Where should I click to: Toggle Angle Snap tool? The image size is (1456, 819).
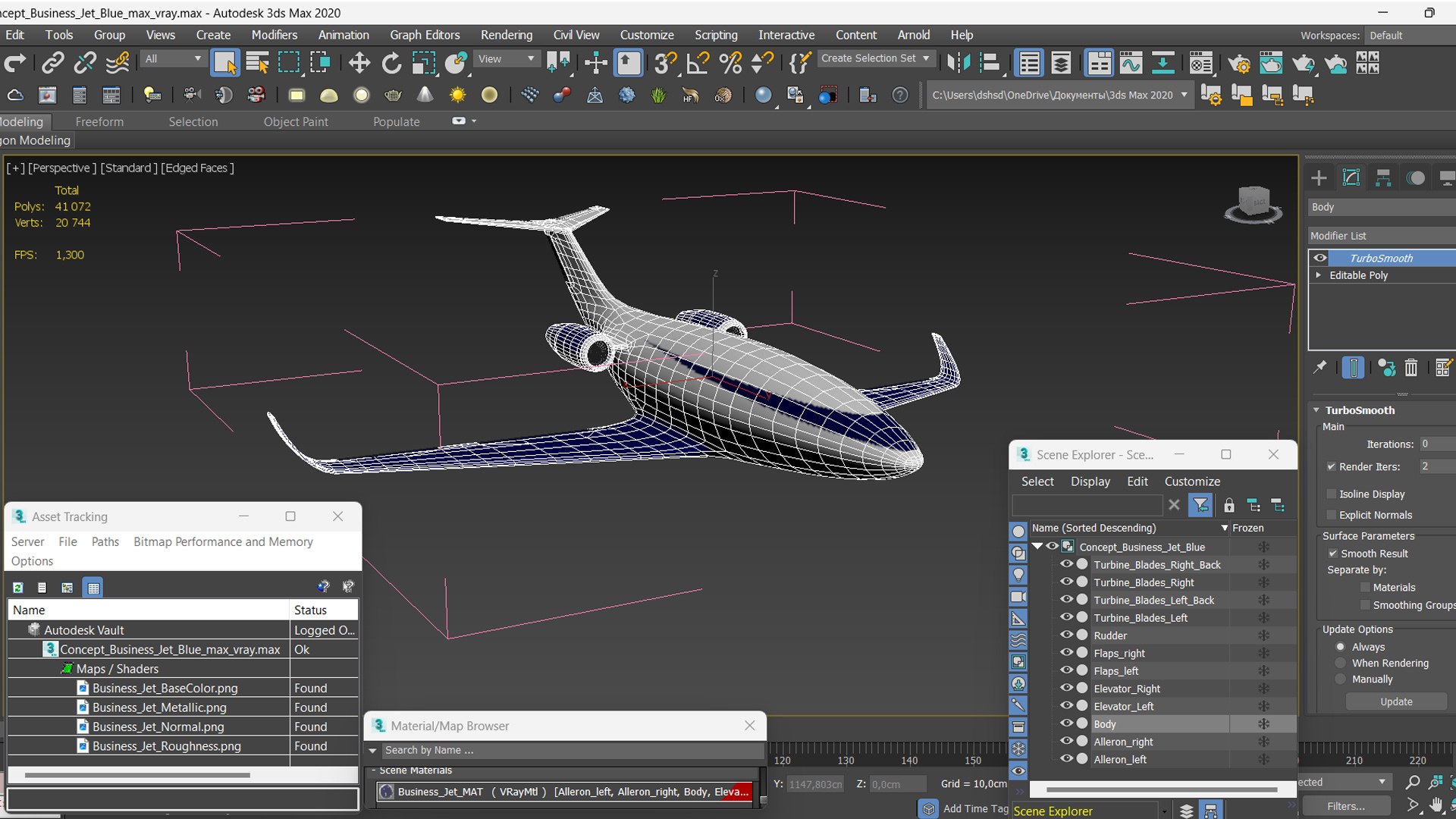697,63
